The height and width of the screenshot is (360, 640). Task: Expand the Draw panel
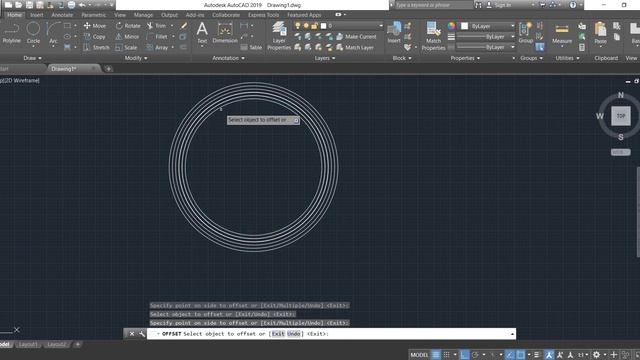[x=32, y=58]
